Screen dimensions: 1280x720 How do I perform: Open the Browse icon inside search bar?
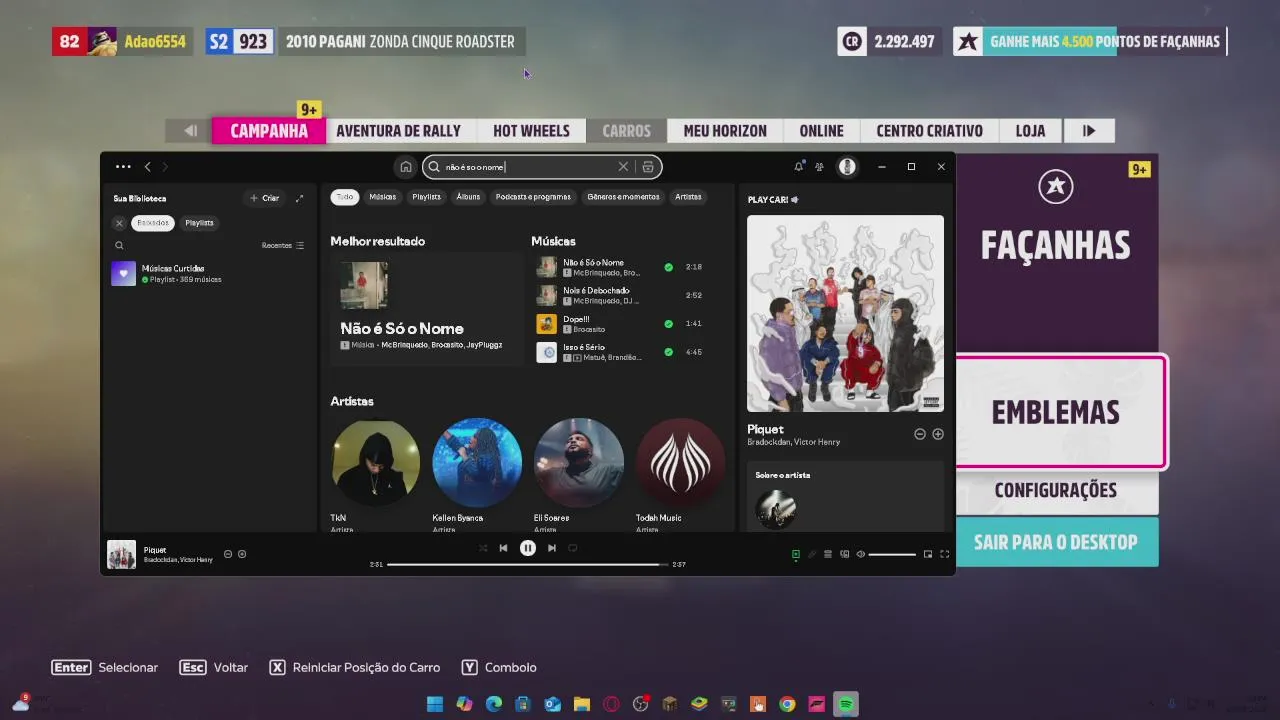(x=648, y=167)
